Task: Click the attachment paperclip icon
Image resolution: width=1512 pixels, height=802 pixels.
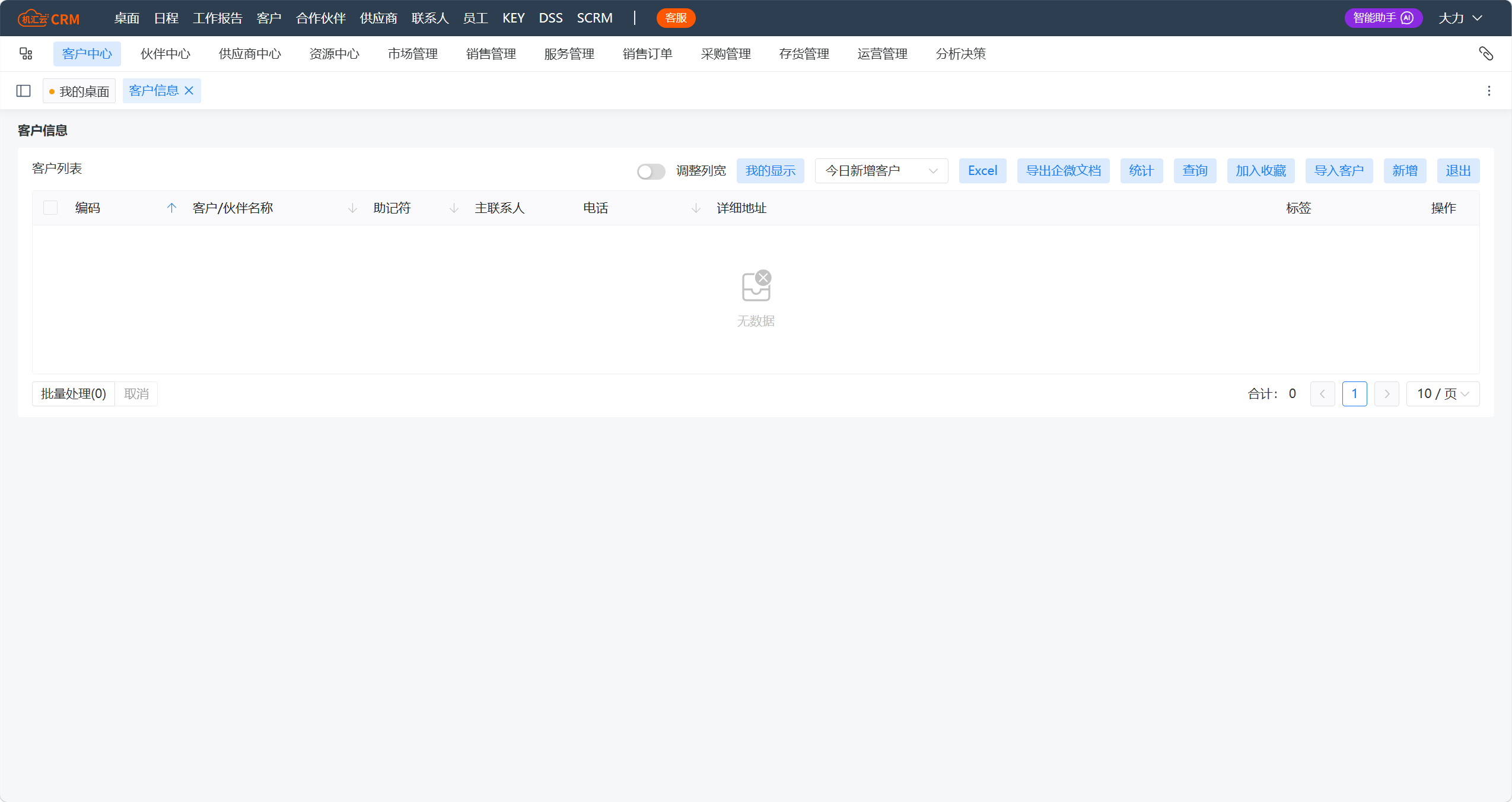Action: coord(1486,54)
